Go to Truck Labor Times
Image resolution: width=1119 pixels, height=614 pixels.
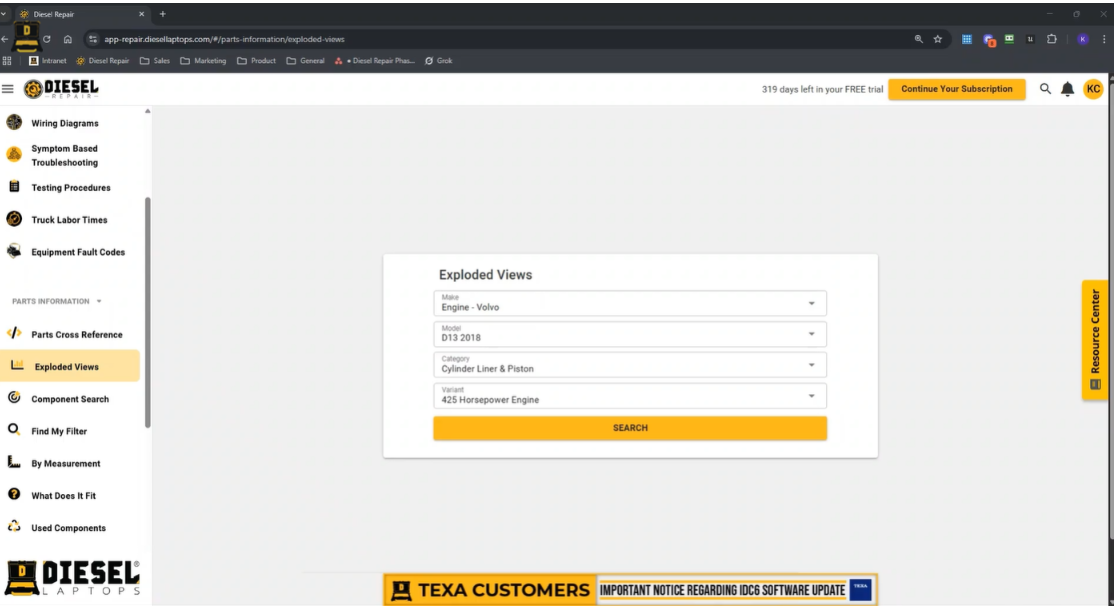tap(69, 220)
